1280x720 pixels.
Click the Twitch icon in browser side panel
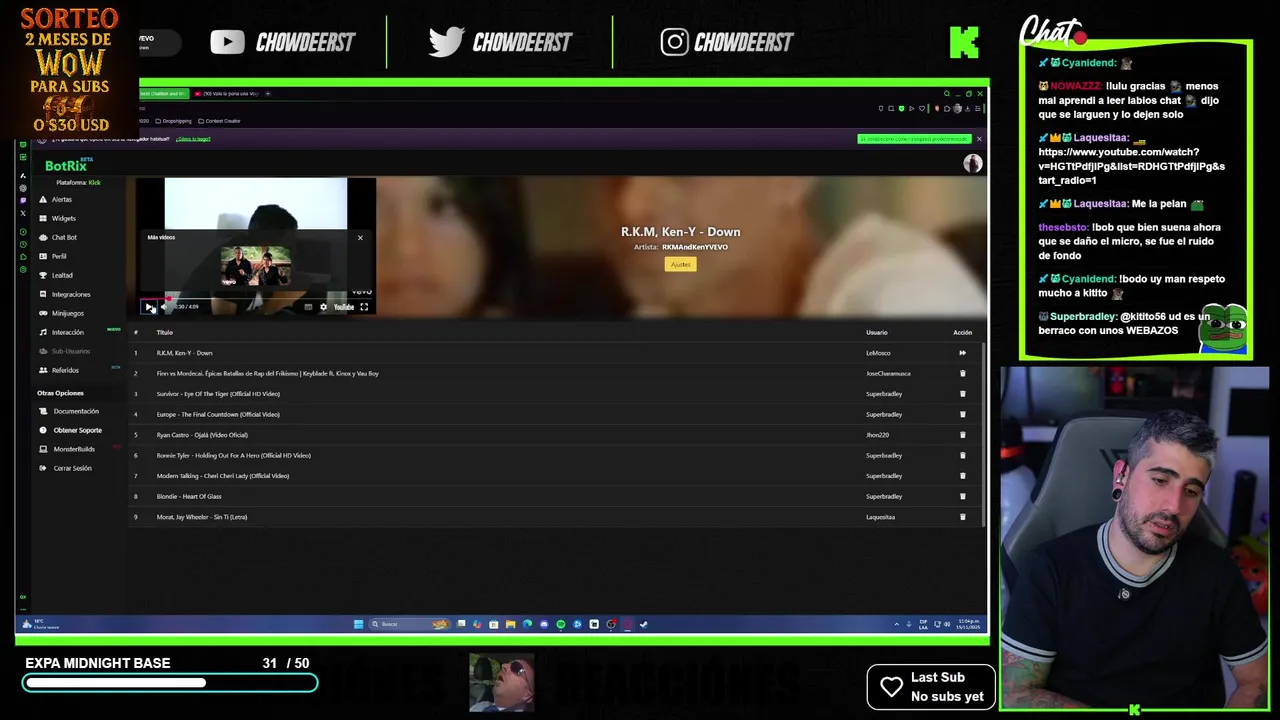[23, 200]
